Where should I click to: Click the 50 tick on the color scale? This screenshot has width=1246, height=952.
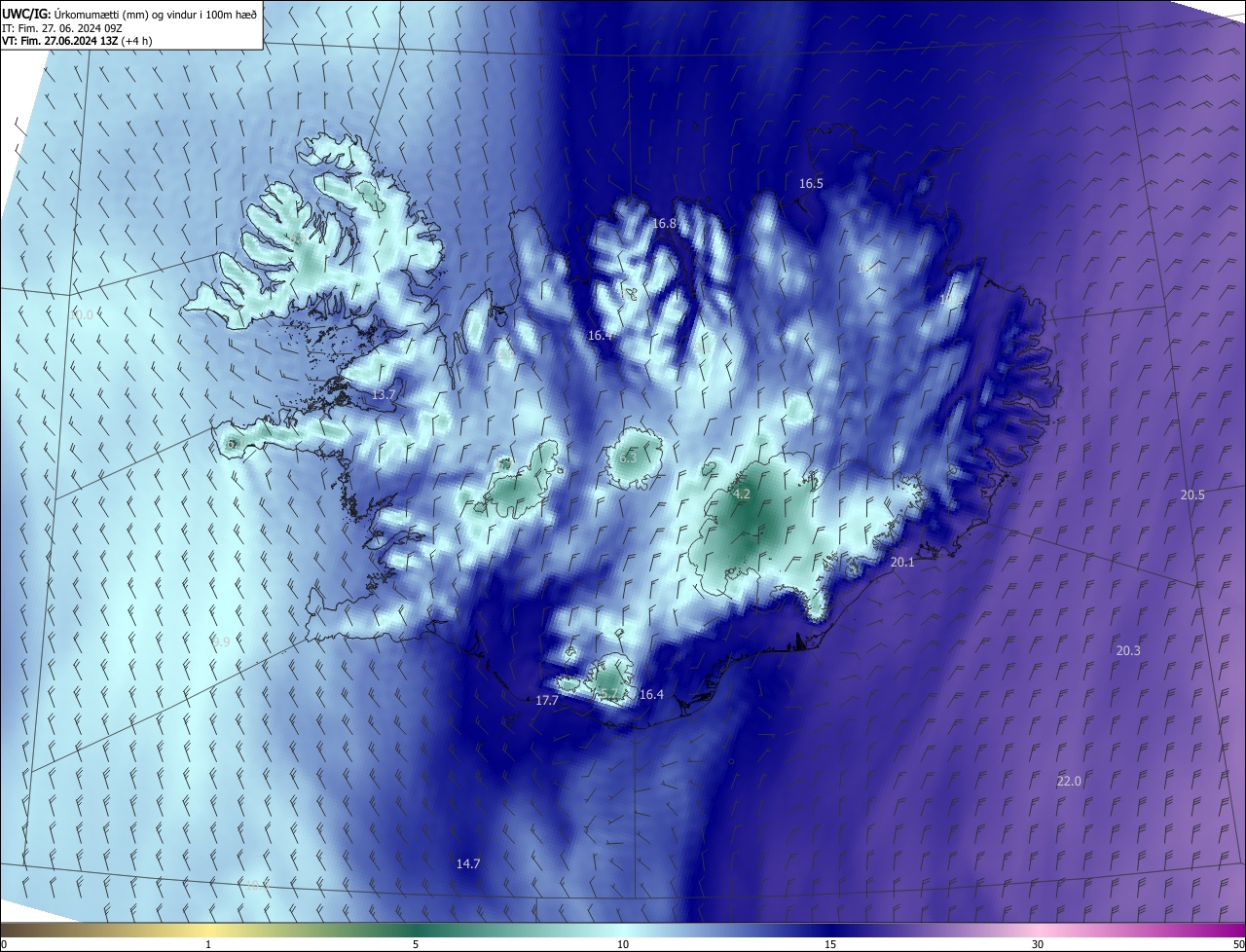(x=1238, y=944)
